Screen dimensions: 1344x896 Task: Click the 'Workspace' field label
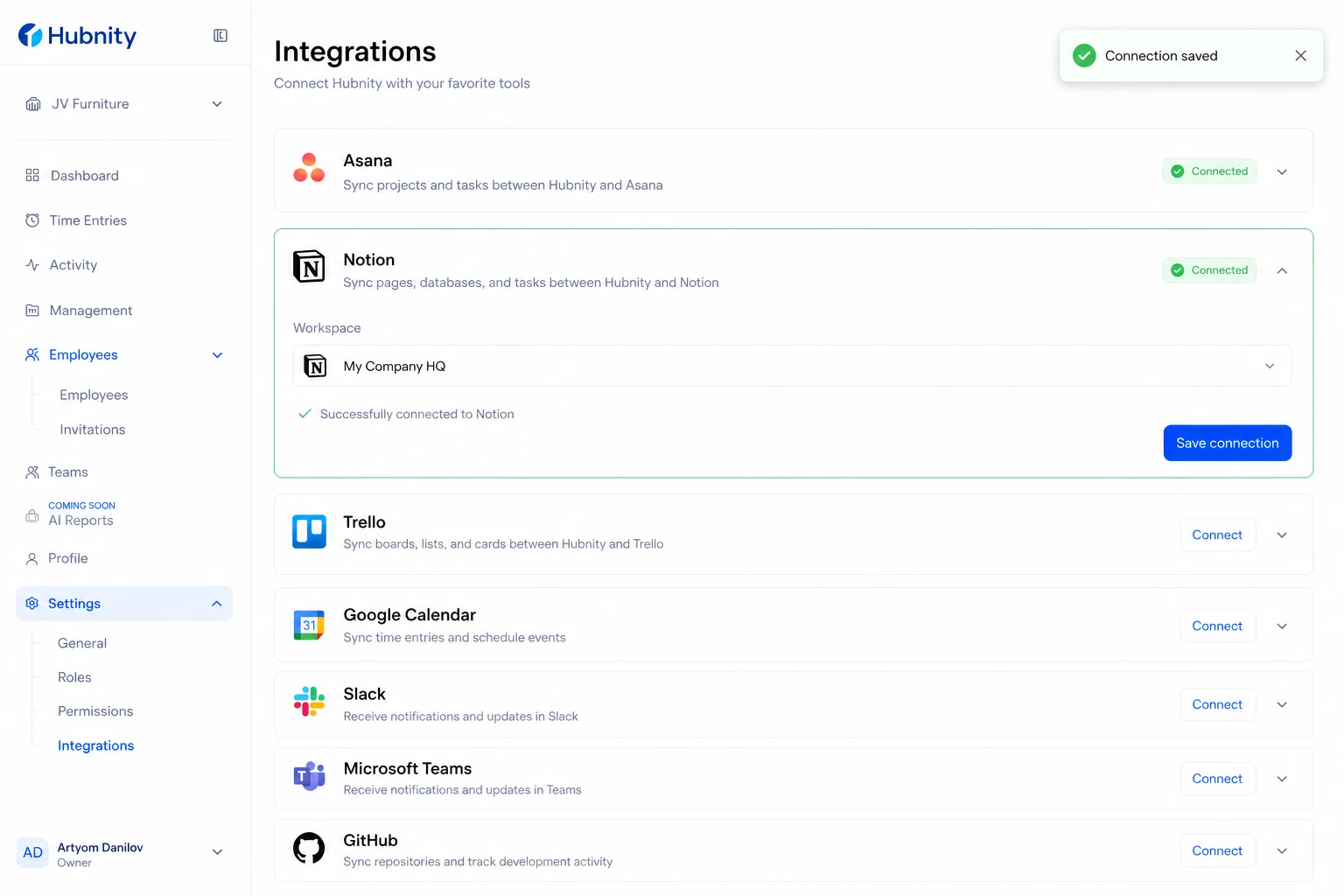(327, 328)
